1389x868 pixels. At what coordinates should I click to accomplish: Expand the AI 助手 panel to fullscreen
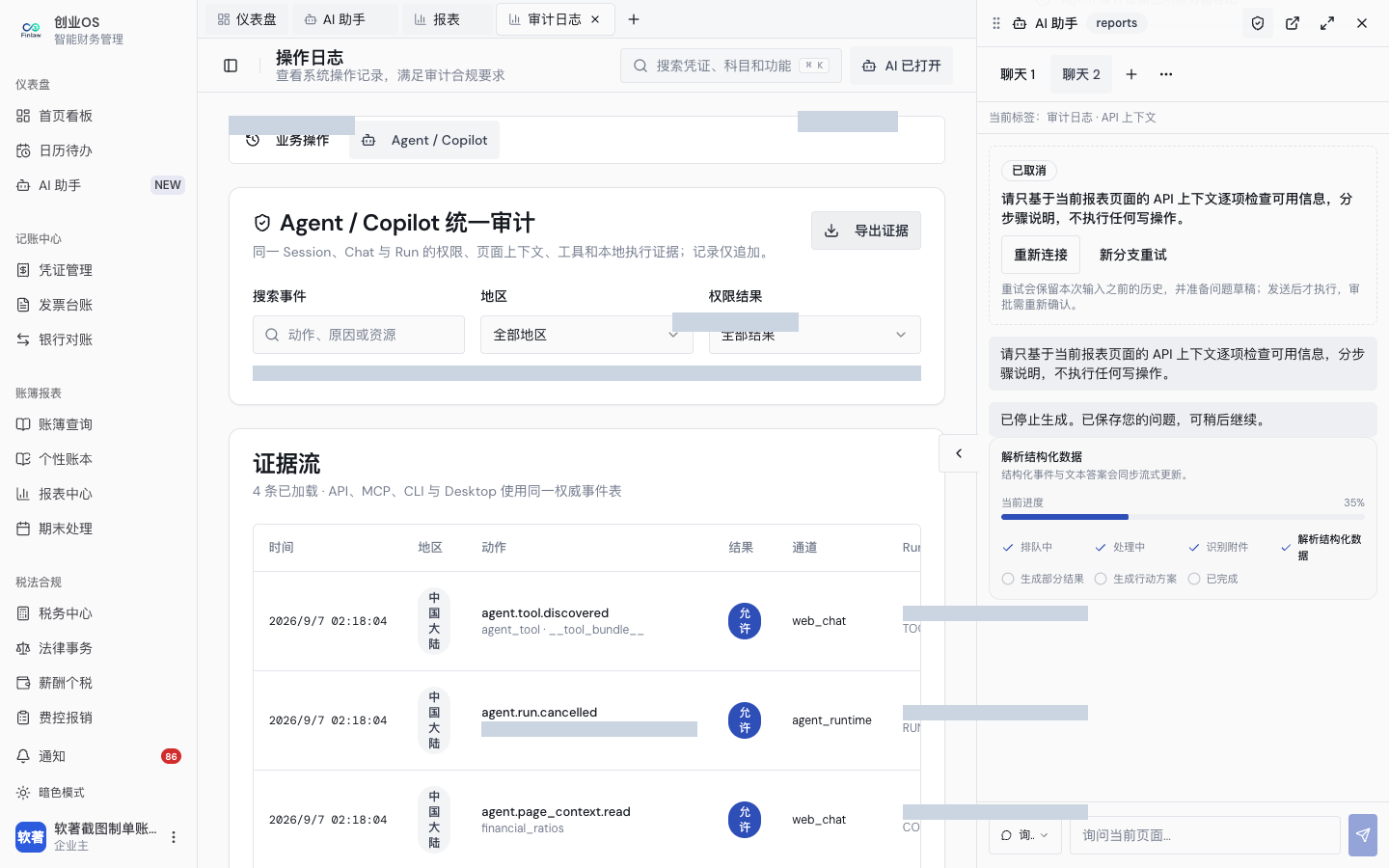pos(1327,23)
